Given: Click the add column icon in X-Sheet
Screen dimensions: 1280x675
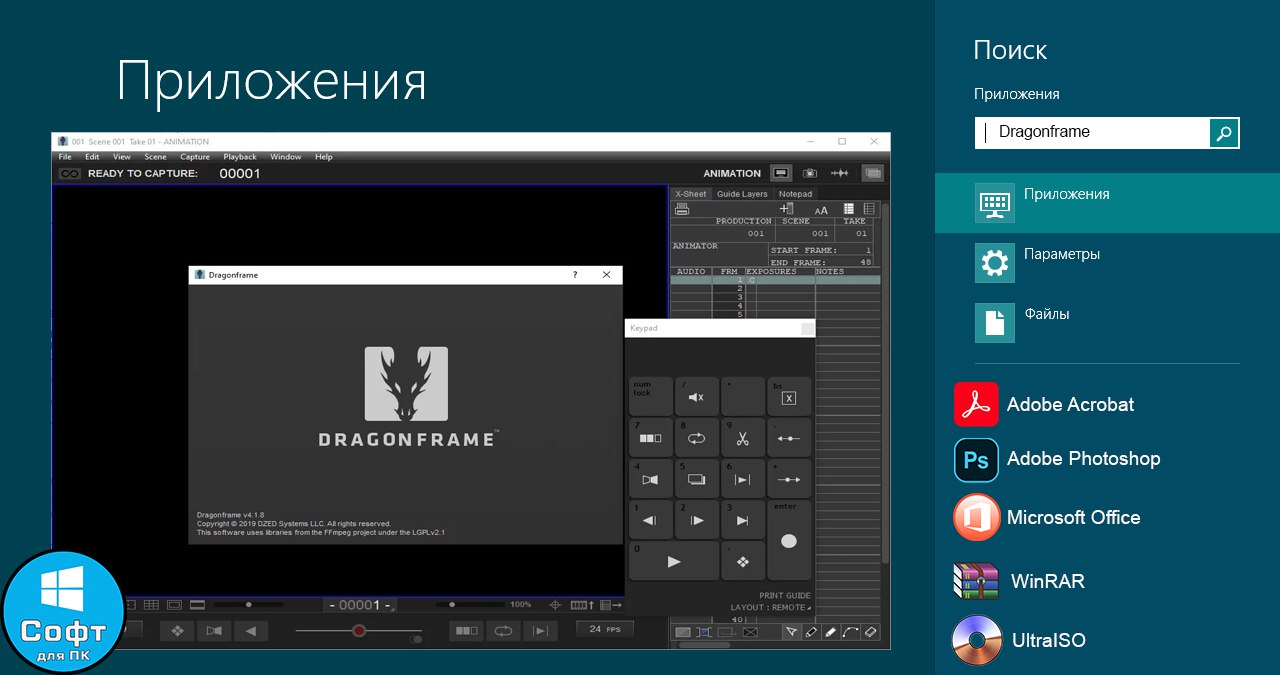Looking at the screenshot, I should pos(787,209).
